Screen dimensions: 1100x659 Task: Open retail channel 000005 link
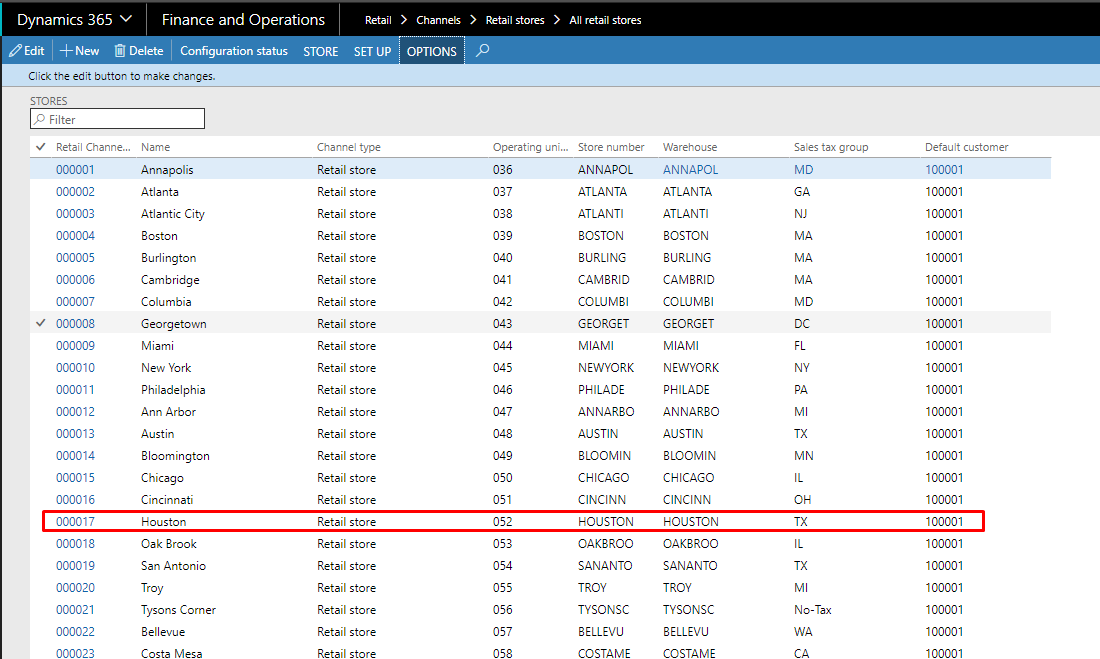click(x=75, y=258)
